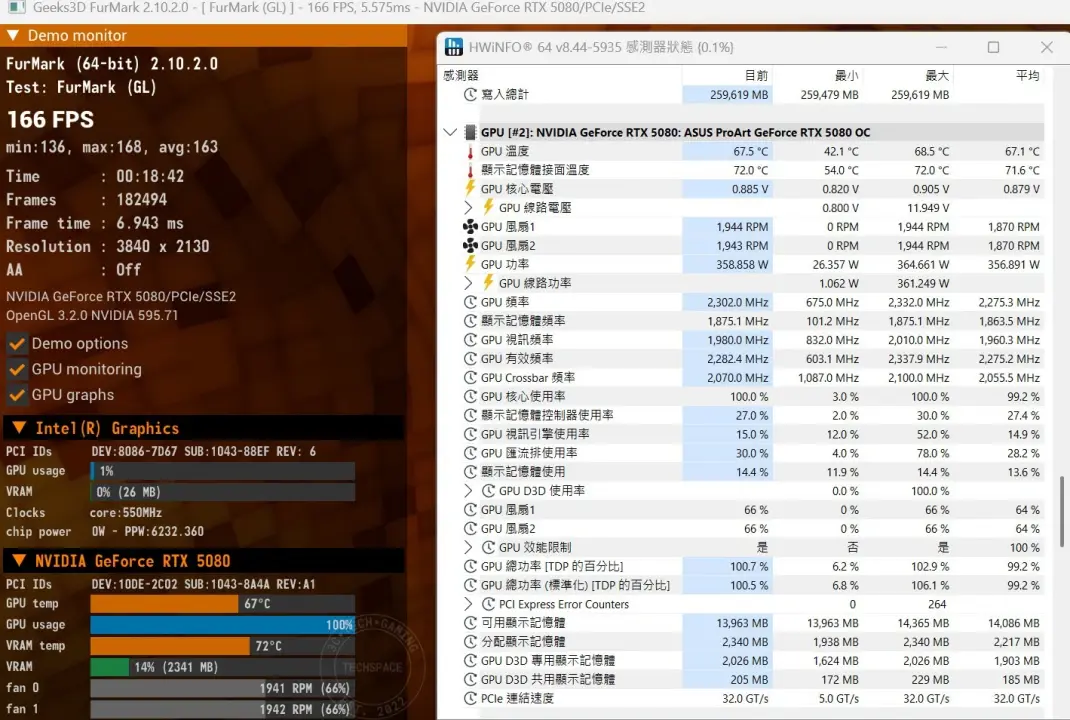The height and width of the screenshot is (720, 1070).
Task: Click the lightning icon beside GPU 功率
Action: [x=470, y=264]
